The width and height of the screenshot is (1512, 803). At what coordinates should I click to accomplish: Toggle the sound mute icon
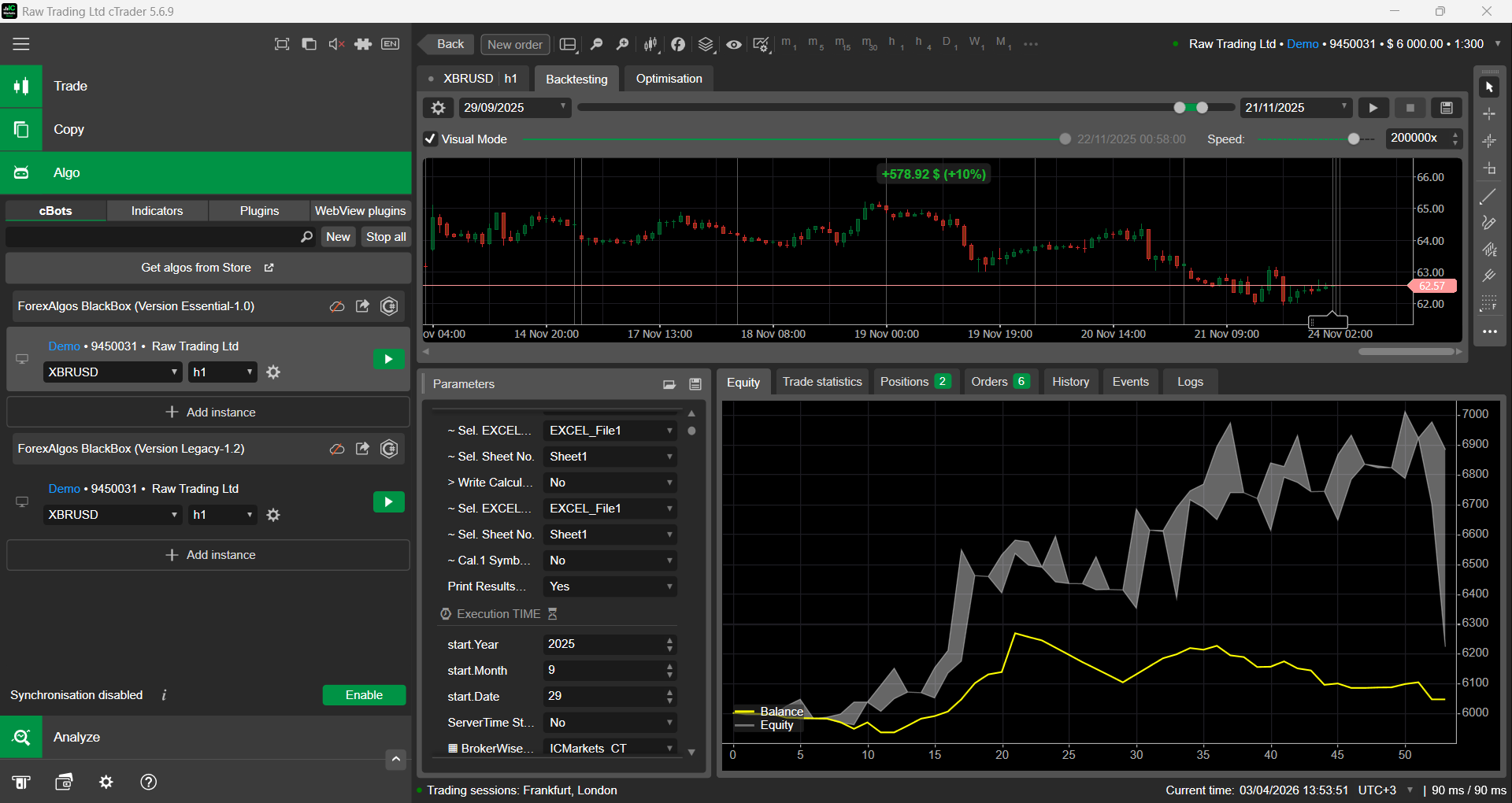point(336,44)
